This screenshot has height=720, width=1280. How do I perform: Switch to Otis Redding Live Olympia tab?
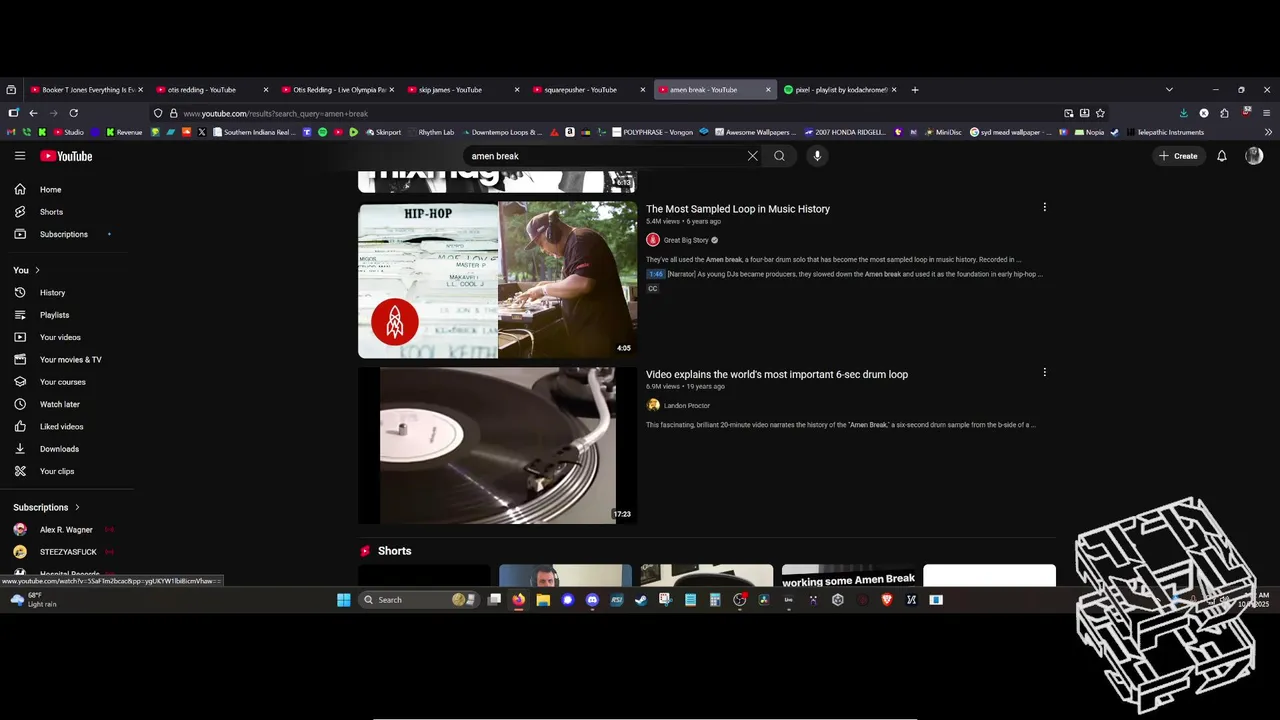click(x=338, y=90)
